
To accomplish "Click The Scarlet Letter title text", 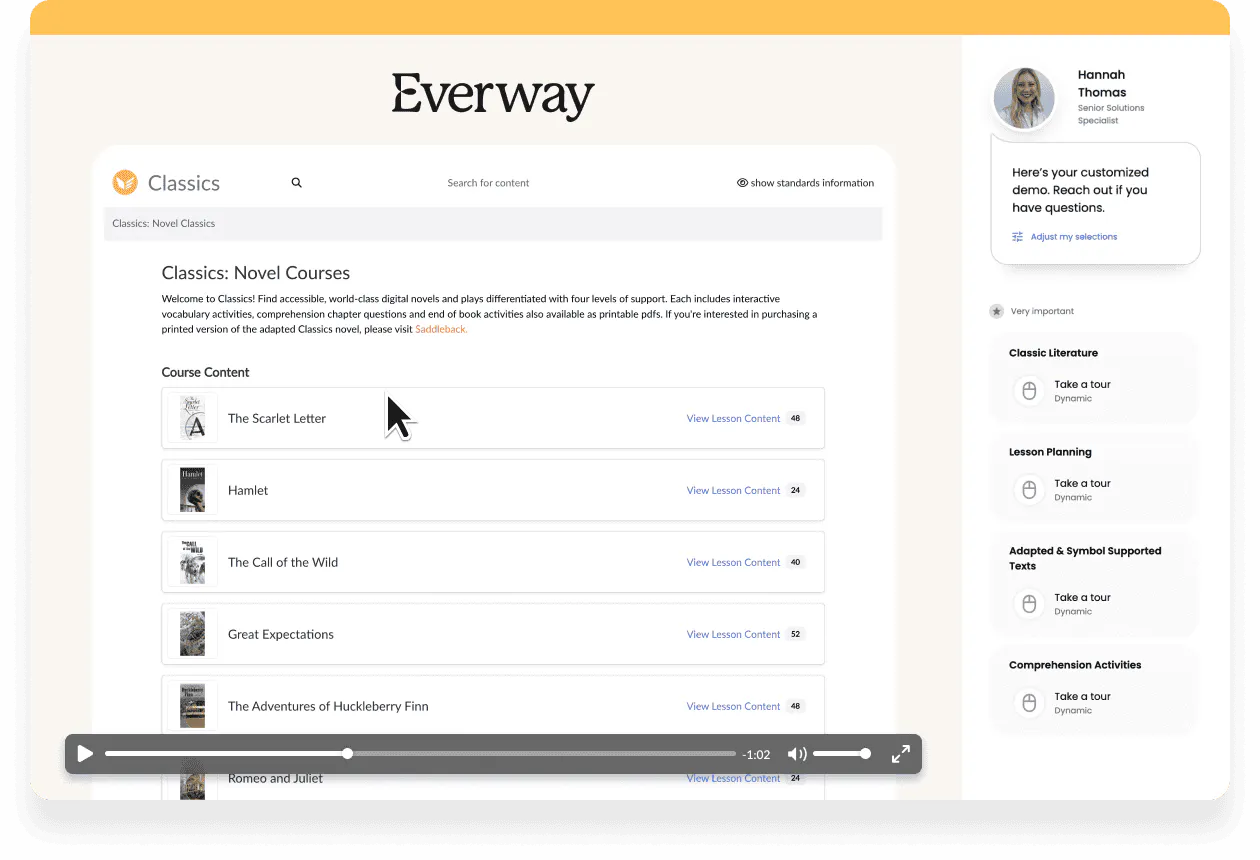I will point(277,419).
